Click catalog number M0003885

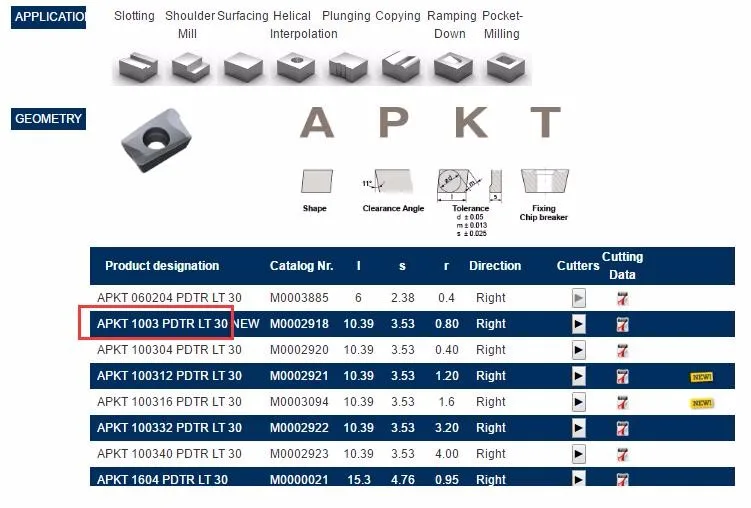click(299, 298)
